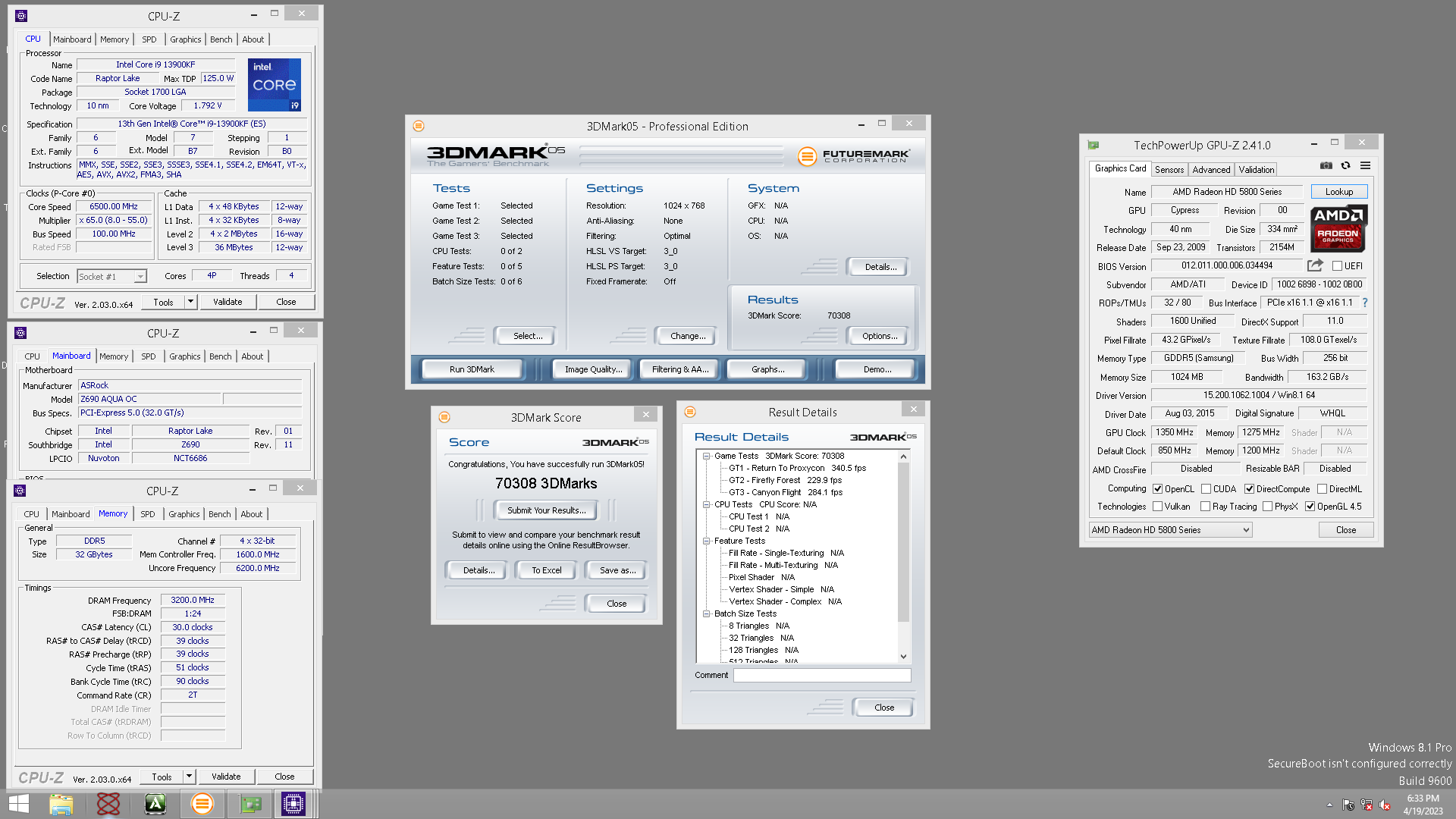This screenshot has width=1456, height=819.
Task: Click the Result Details vertical scrollbar thumb
Action: point(903,542)
